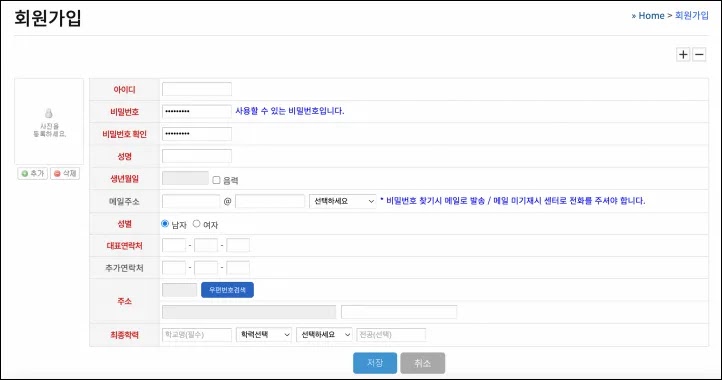Screen dimensions: 722x380
Task: Click the email domain field after @
Action: tap(270, 201)
